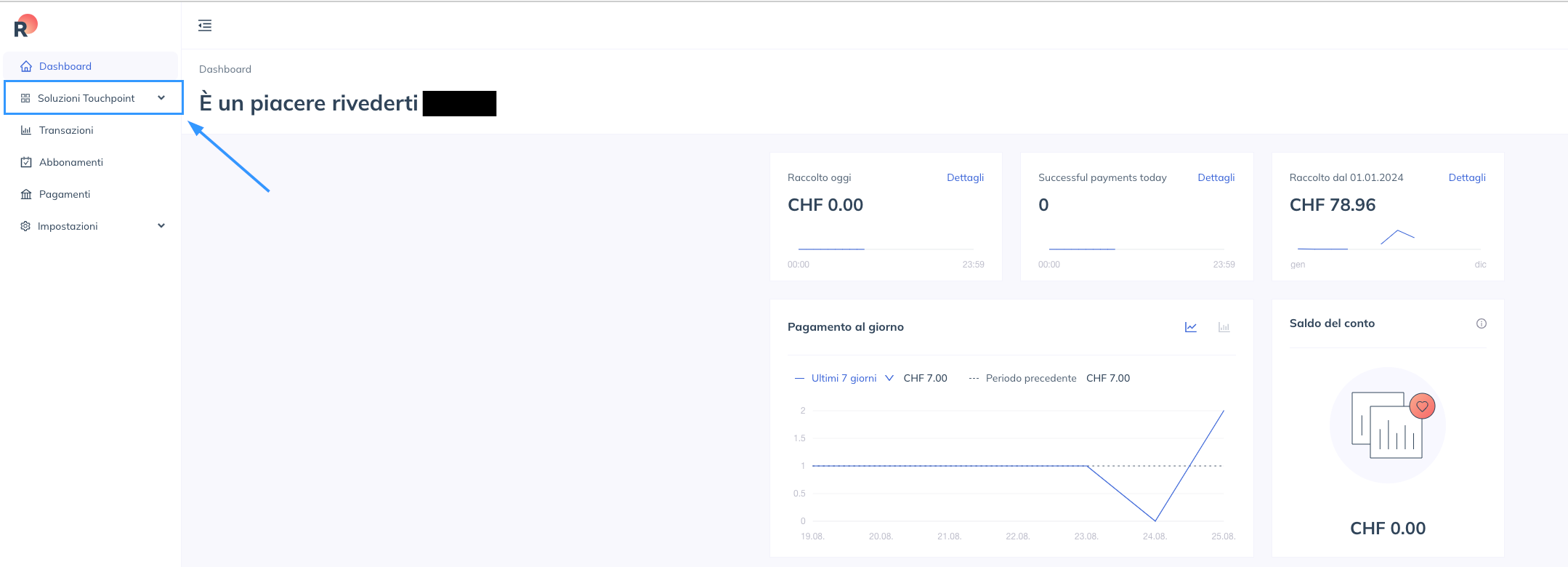The height and width of the screenshot is (567, 1568).
Task: Open Dettagli for Raccolto dal 01.01.2024
Action: [x=1466, y=177]
